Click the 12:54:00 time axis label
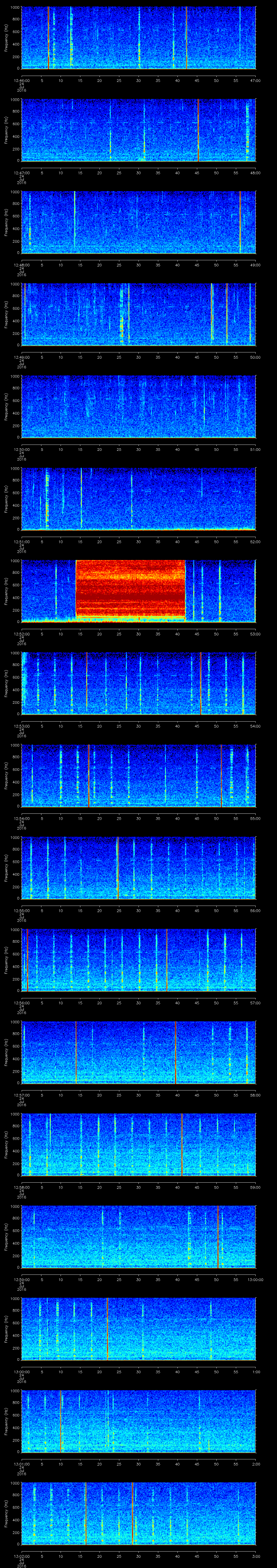277x1568 pixels. click(x=22, y=818)
